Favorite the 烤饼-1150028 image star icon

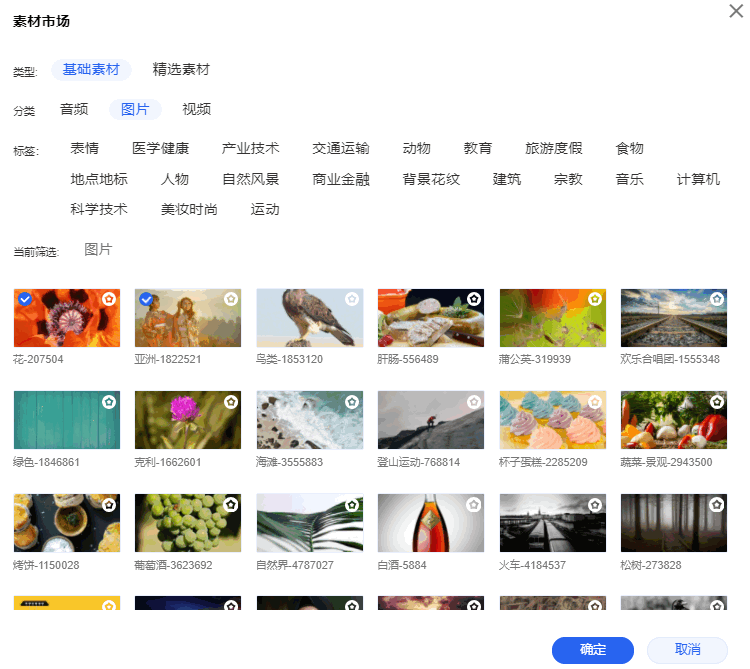109,504
